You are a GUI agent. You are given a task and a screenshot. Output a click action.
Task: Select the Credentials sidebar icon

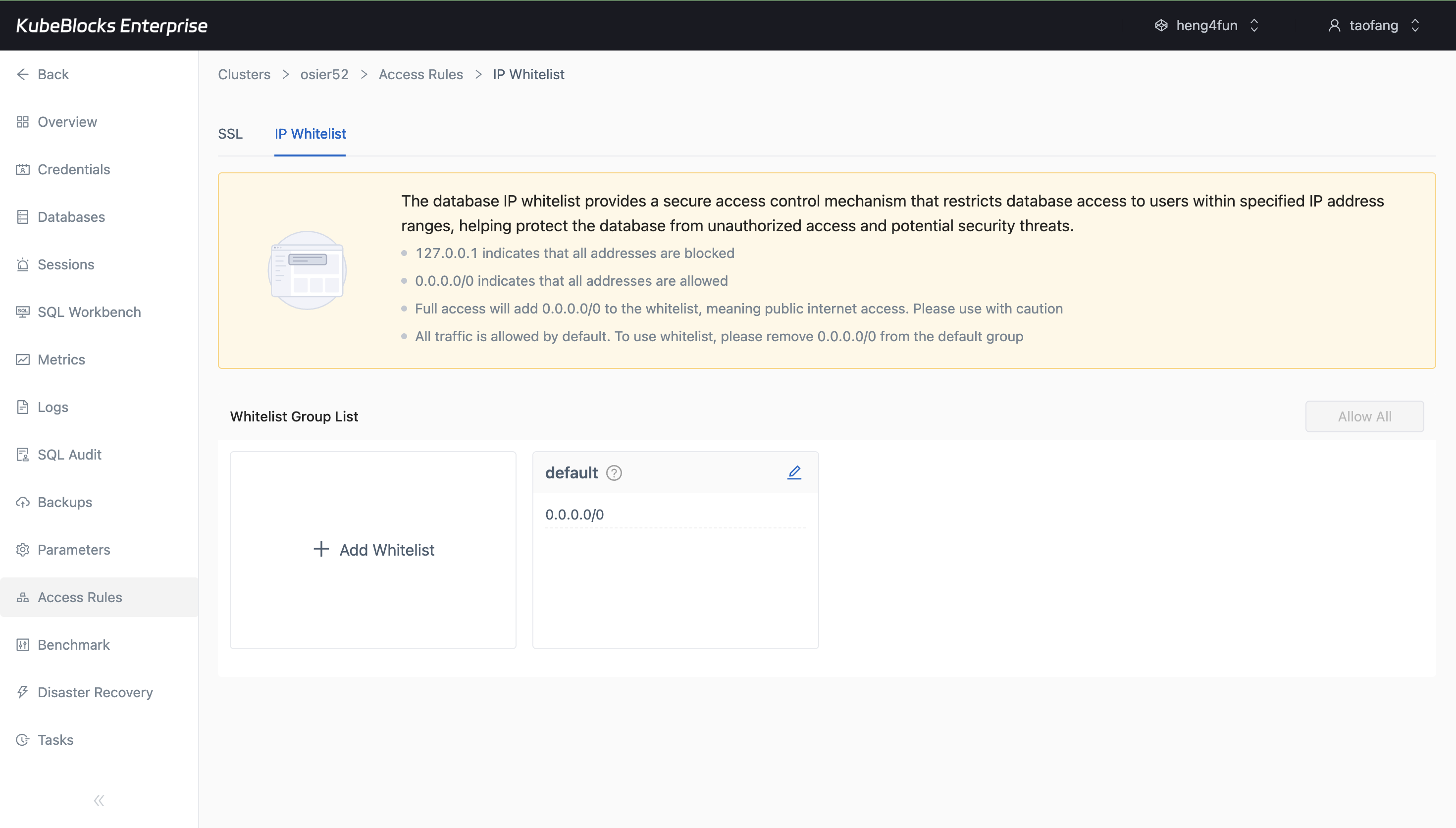pyautogui.click(x=23, y=169)
